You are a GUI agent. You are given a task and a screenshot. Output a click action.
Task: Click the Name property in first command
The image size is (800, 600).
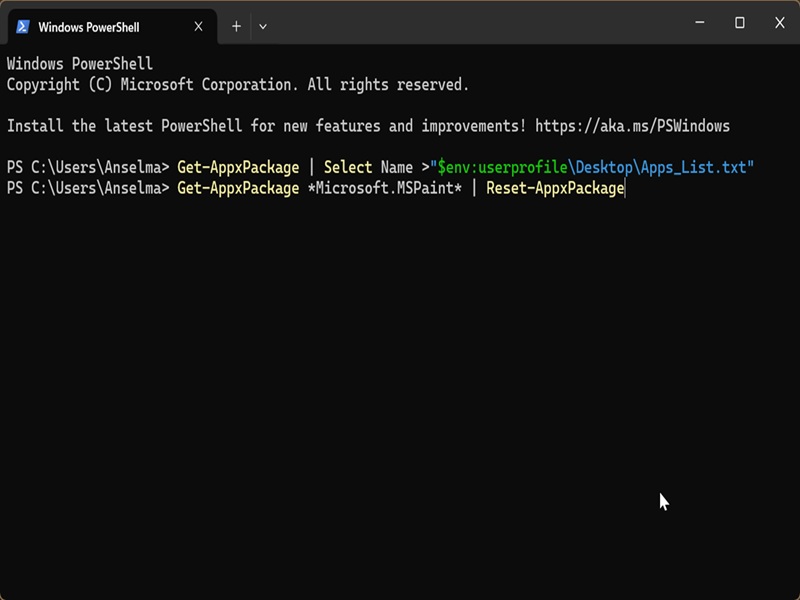pos(396,167)
